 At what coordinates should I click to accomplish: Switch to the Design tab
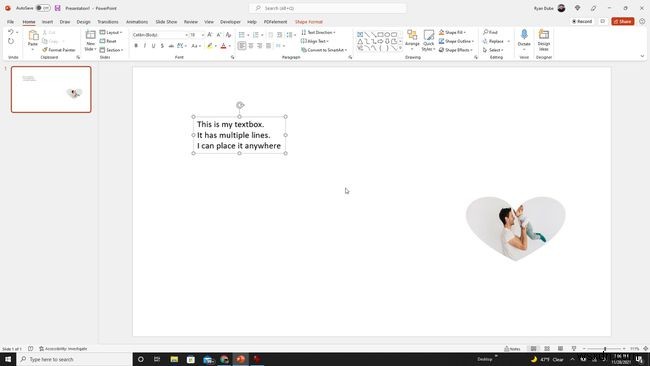(x=83, y=22)
